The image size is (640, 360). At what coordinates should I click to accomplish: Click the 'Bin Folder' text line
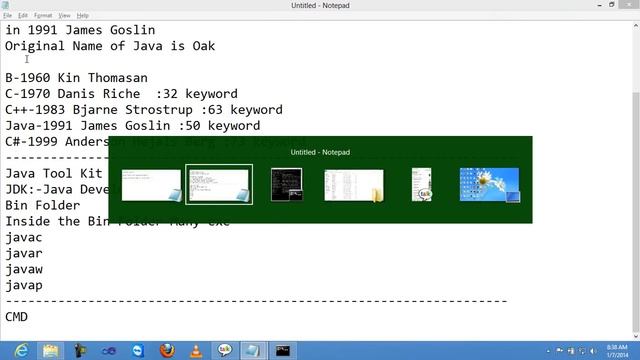pyautogui.click(x=42, y=205)
